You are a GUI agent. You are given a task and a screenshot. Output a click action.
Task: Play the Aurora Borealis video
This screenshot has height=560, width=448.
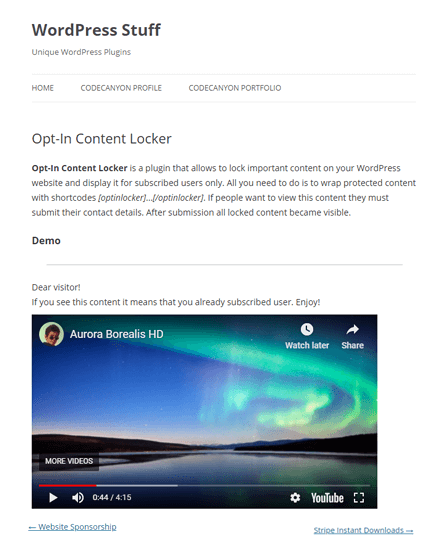pyautogui.click(x=53, y=498)
